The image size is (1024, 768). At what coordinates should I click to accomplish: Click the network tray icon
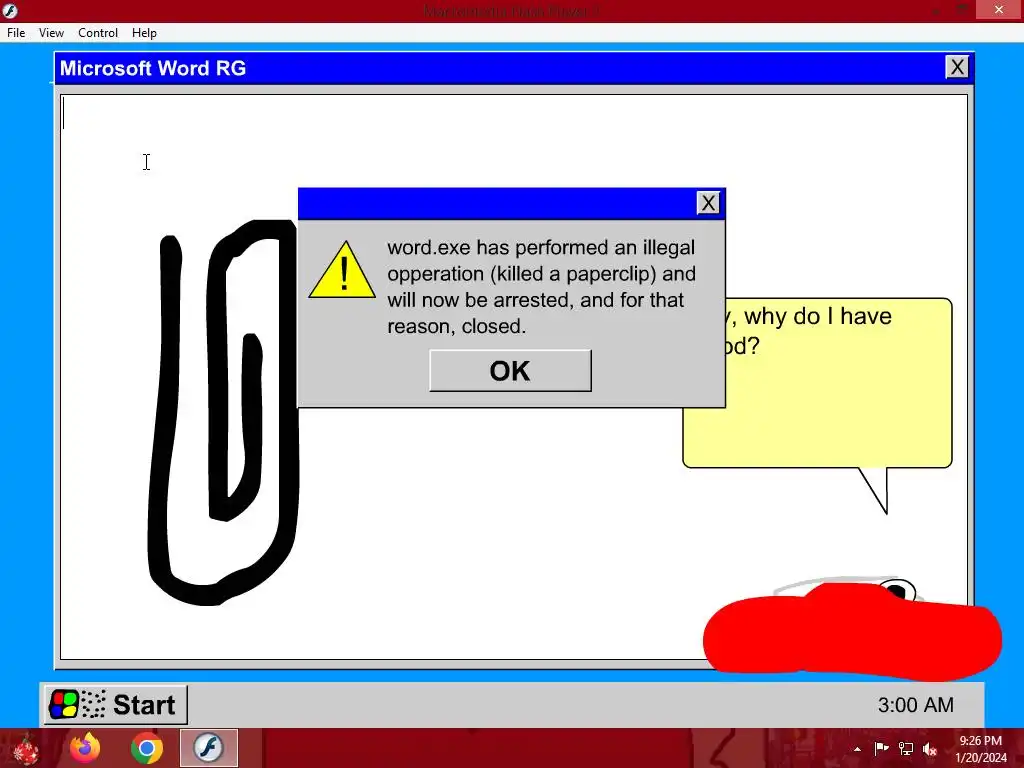(x=906, y=748)
